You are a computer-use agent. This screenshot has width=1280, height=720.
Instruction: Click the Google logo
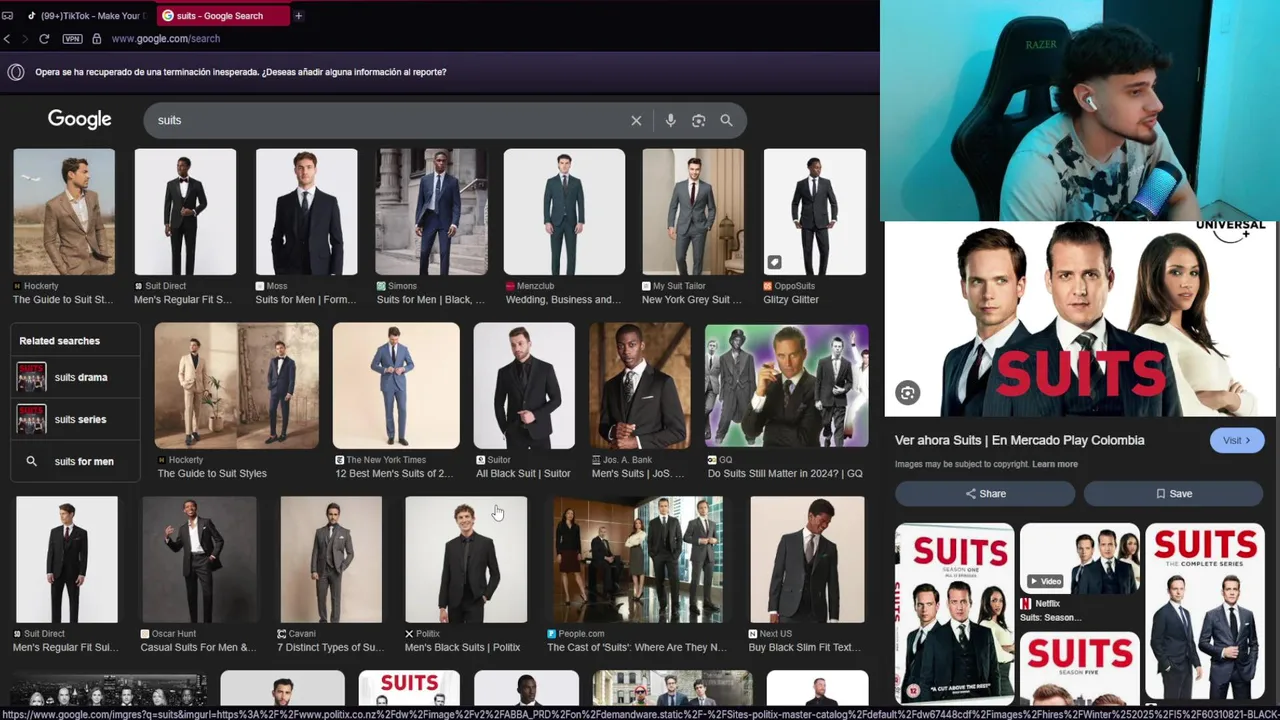(x=79, y=119)
